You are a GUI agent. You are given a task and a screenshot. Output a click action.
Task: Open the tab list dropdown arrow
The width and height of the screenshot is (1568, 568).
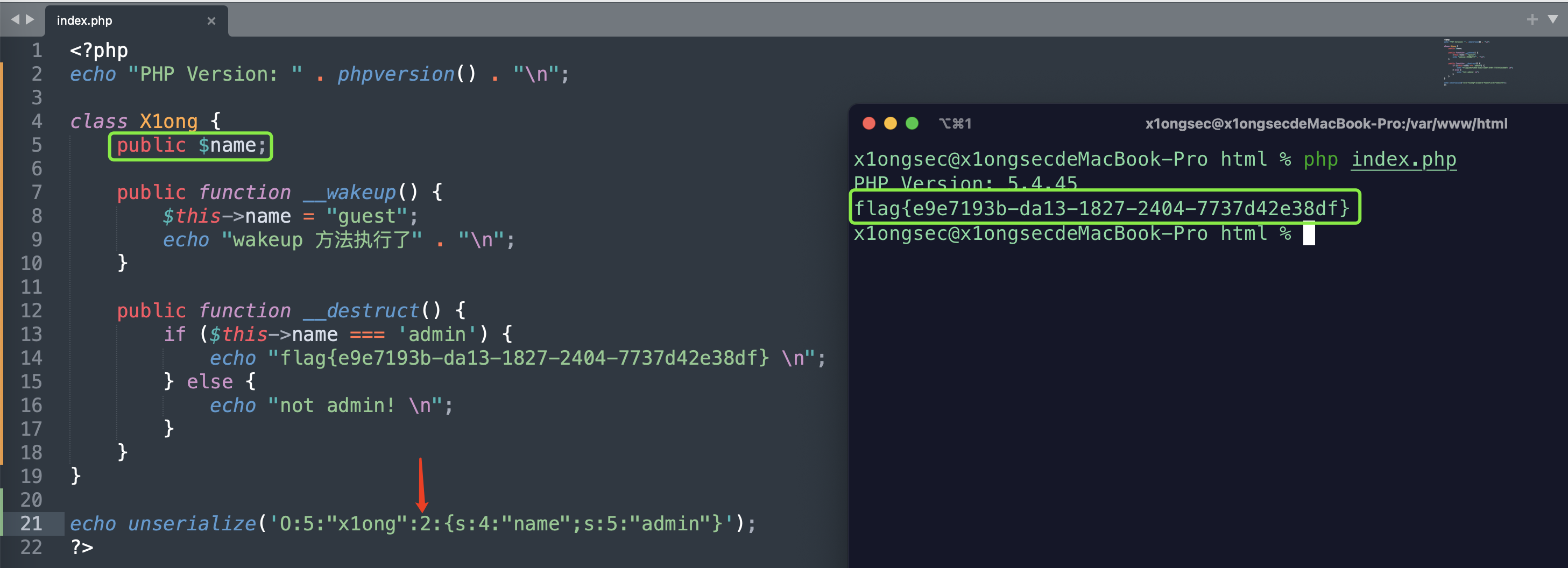tap(1553, 19)
